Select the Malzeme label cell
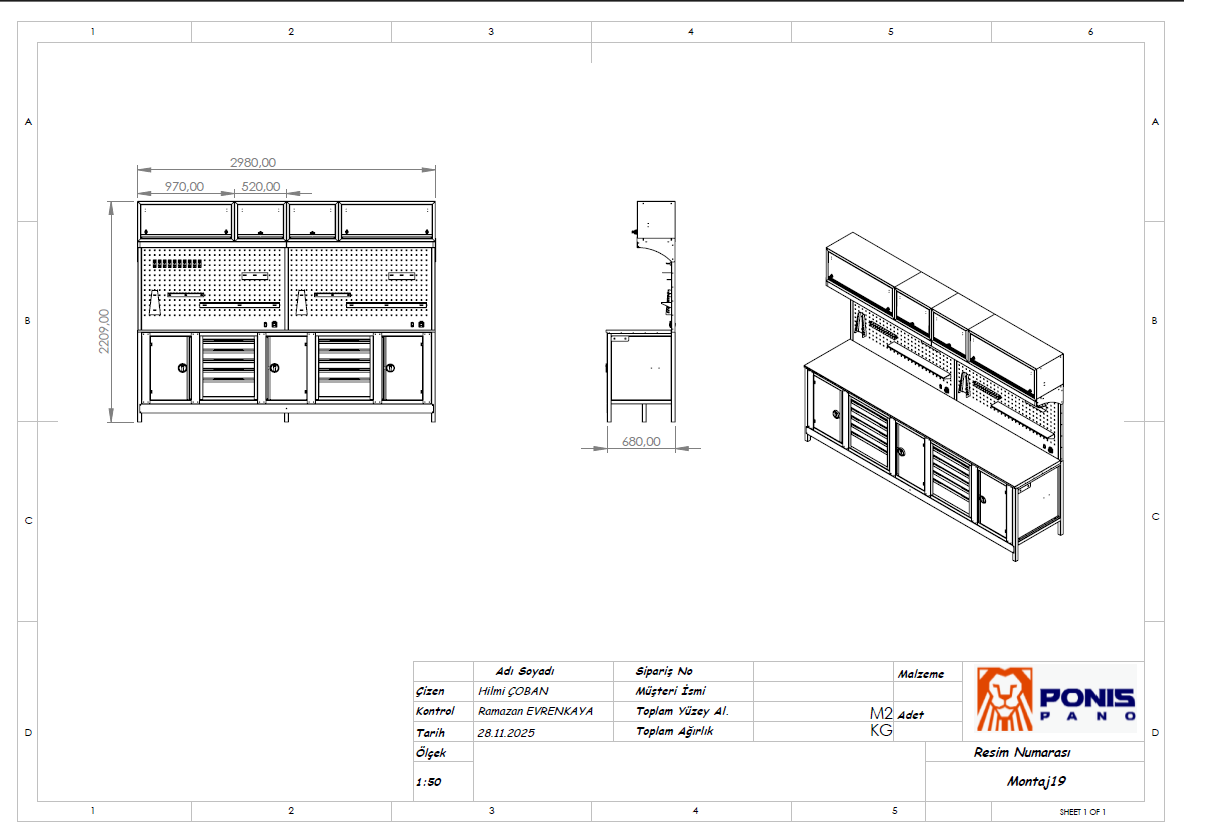Screen dimensions: 1223x838 pyautogui.click(x=920, y=674)
